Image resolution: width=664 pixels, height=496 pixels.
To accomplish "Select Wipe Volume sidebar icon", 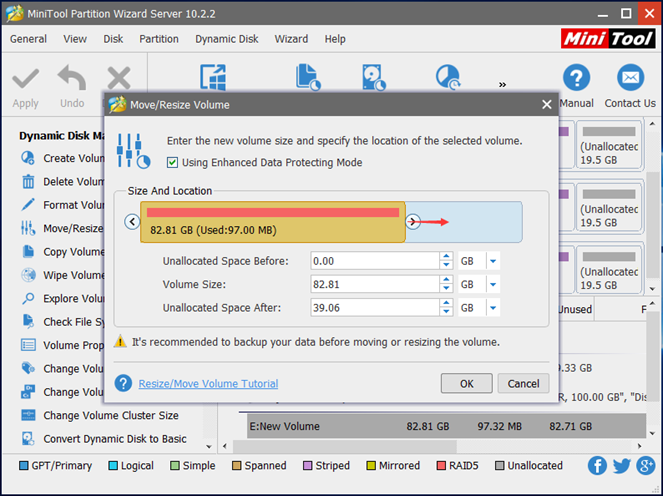I will pos(28,275).
